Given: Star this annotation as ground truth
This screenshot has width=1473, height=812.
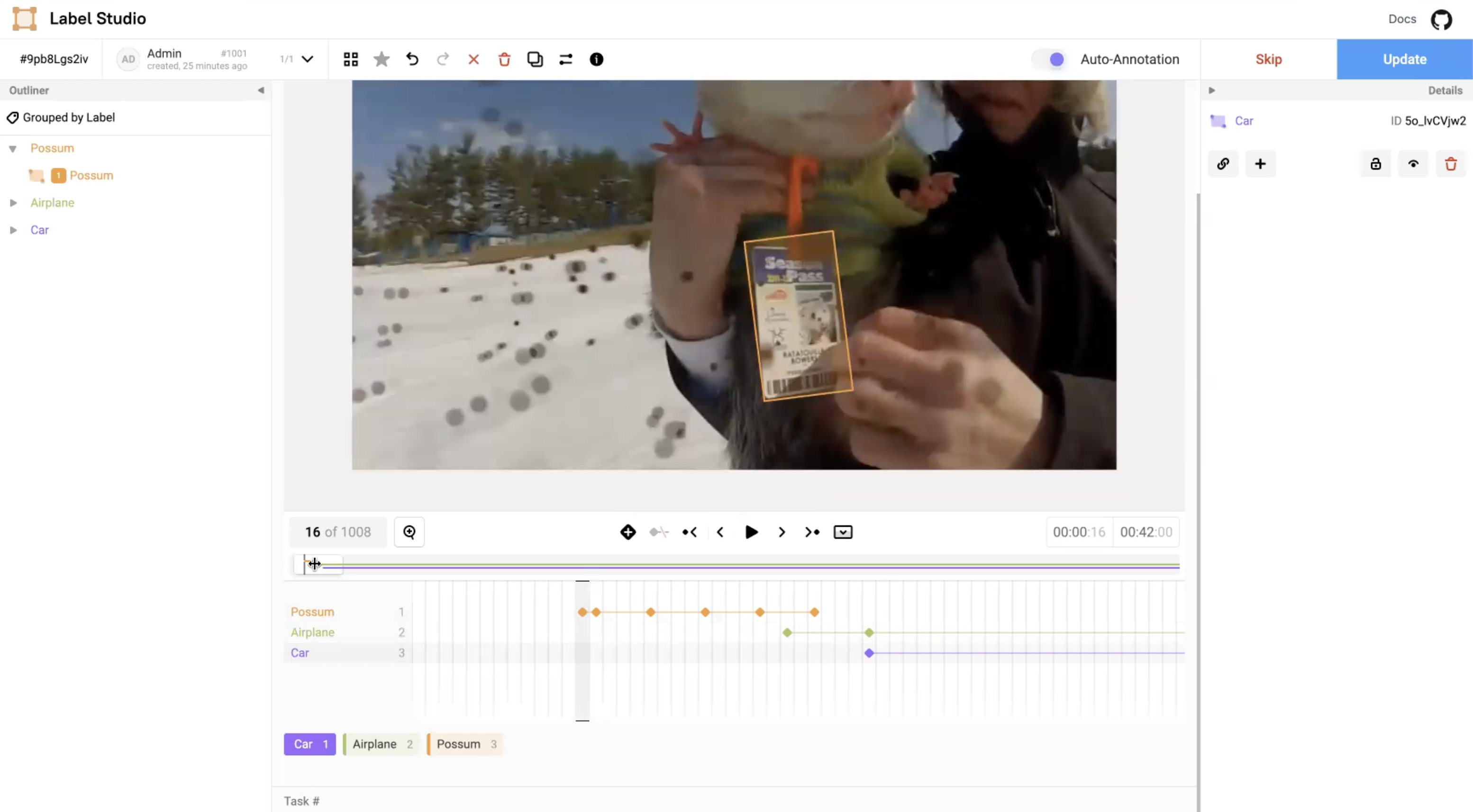Looking at the screenshot, I should click(382, 59).
